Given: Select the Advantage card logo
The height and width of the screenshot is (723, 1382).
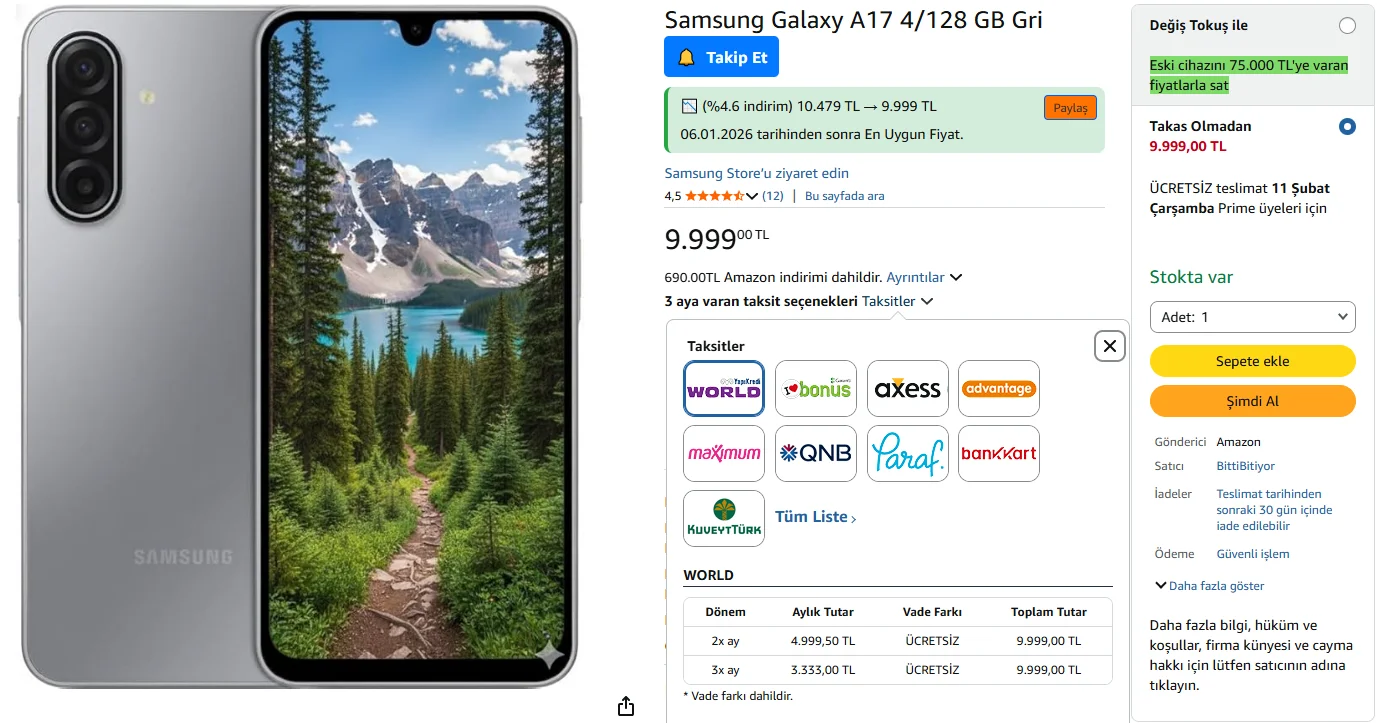Looking at the screenshot, I should point(999,388).
